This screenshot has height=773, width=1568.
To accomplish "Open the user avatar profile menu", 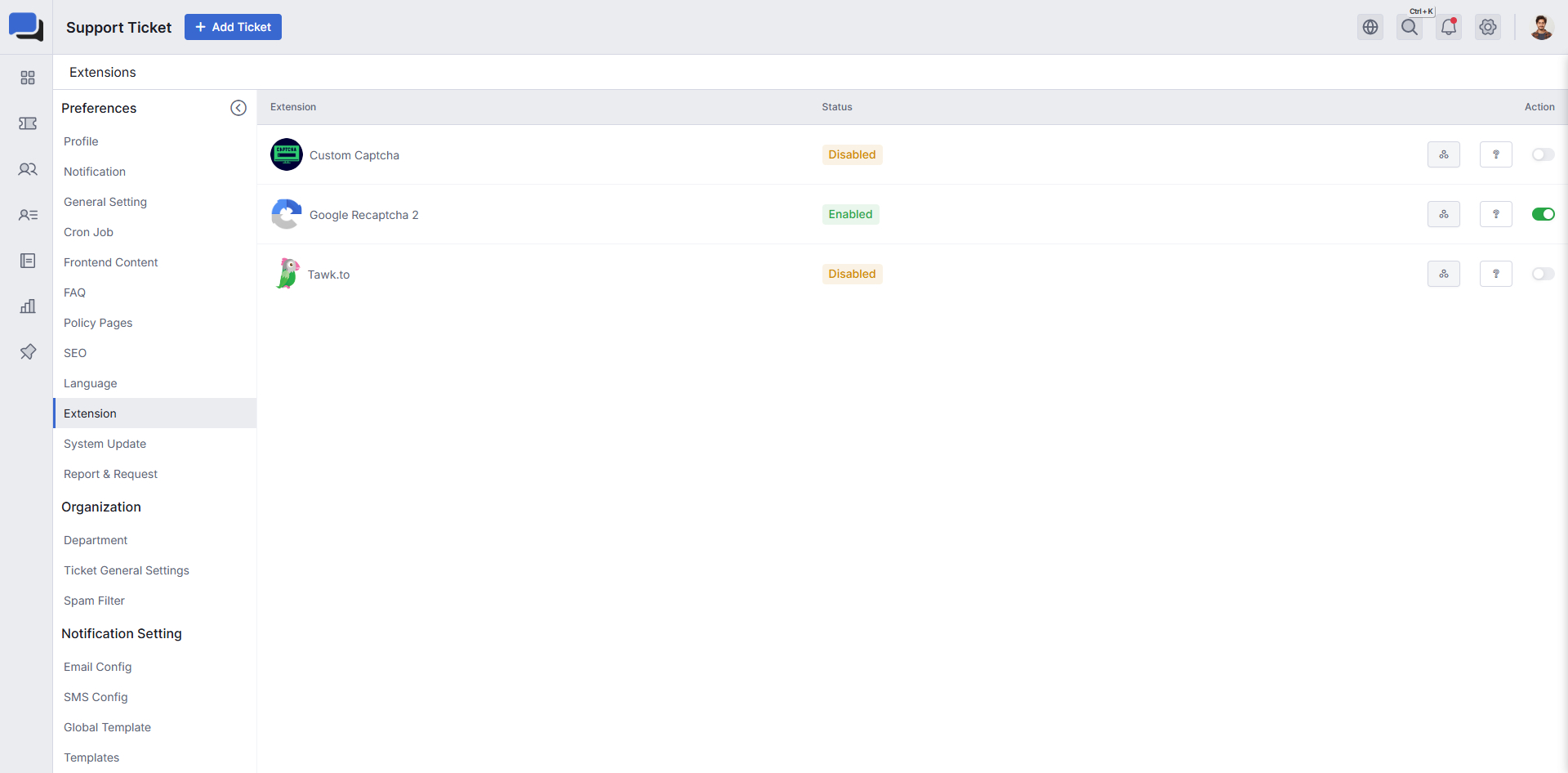I will click(1541, 27).
